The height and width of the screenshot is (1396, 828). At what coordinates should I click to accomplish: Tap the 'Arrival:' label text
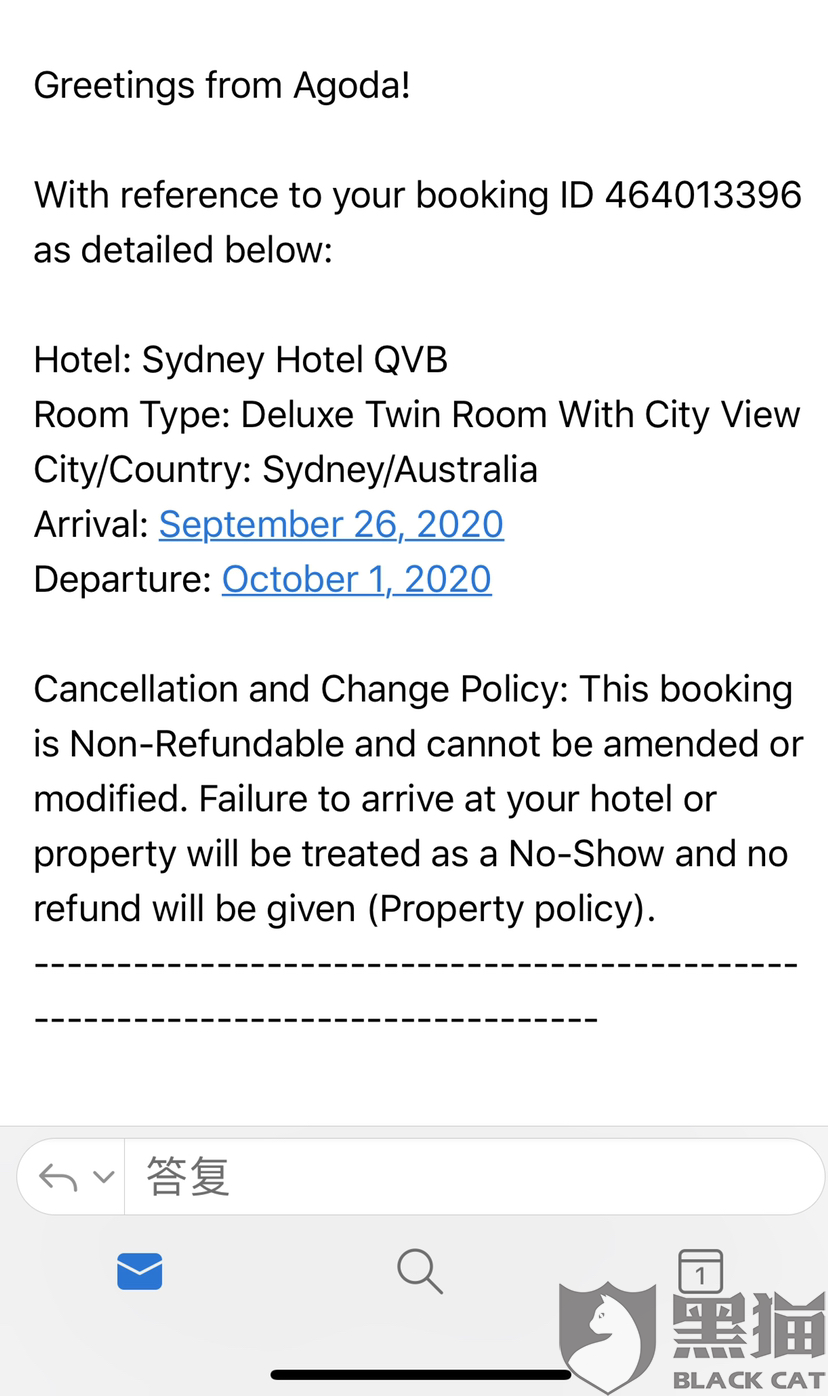(x=92, y=524)
